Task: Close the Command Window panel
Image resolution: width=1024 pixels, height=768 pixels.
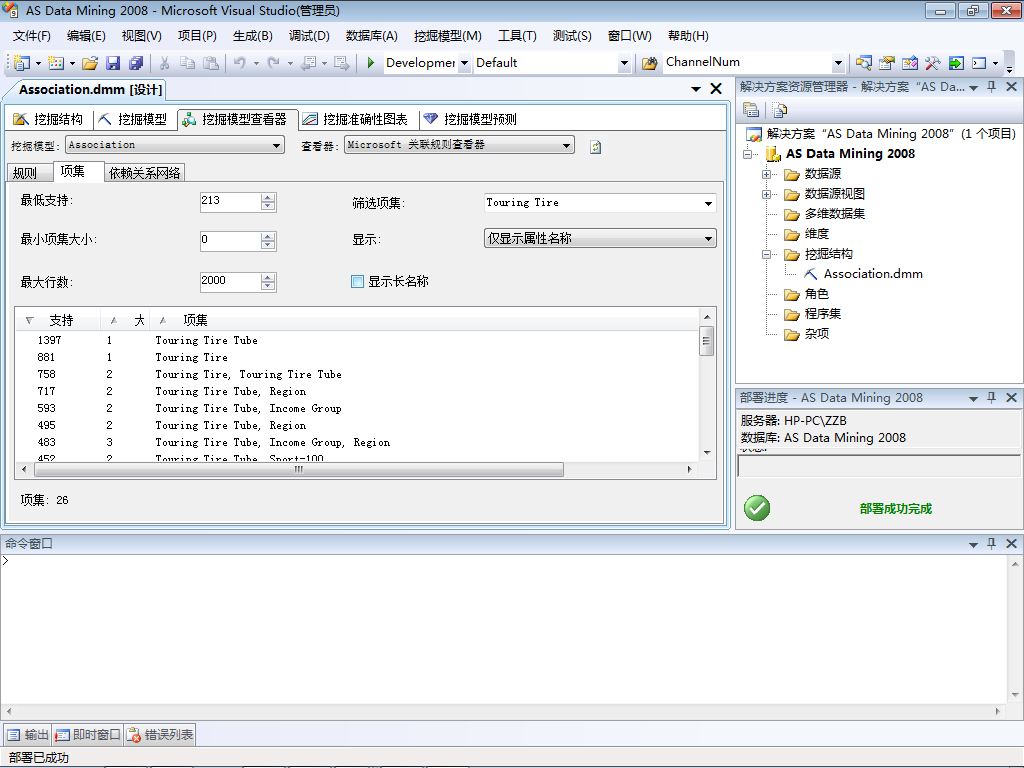Action: pyautogui.click(x=1012, y=543)
